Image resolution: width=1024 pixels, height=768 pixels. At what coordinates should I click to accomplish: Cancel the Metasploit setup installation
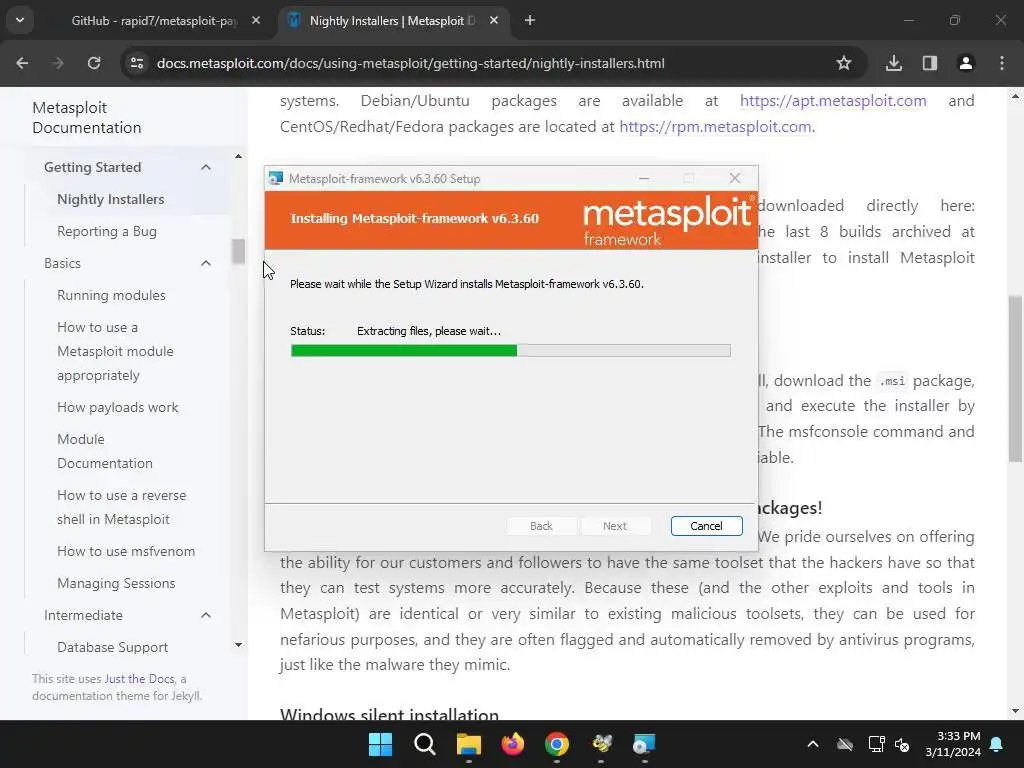click(706, 526)
